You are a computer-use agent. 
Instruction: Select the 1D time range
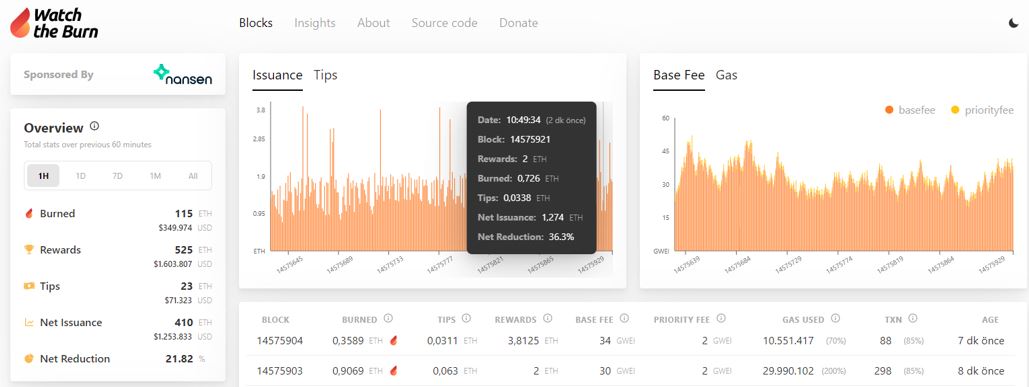tap(81, 176)
